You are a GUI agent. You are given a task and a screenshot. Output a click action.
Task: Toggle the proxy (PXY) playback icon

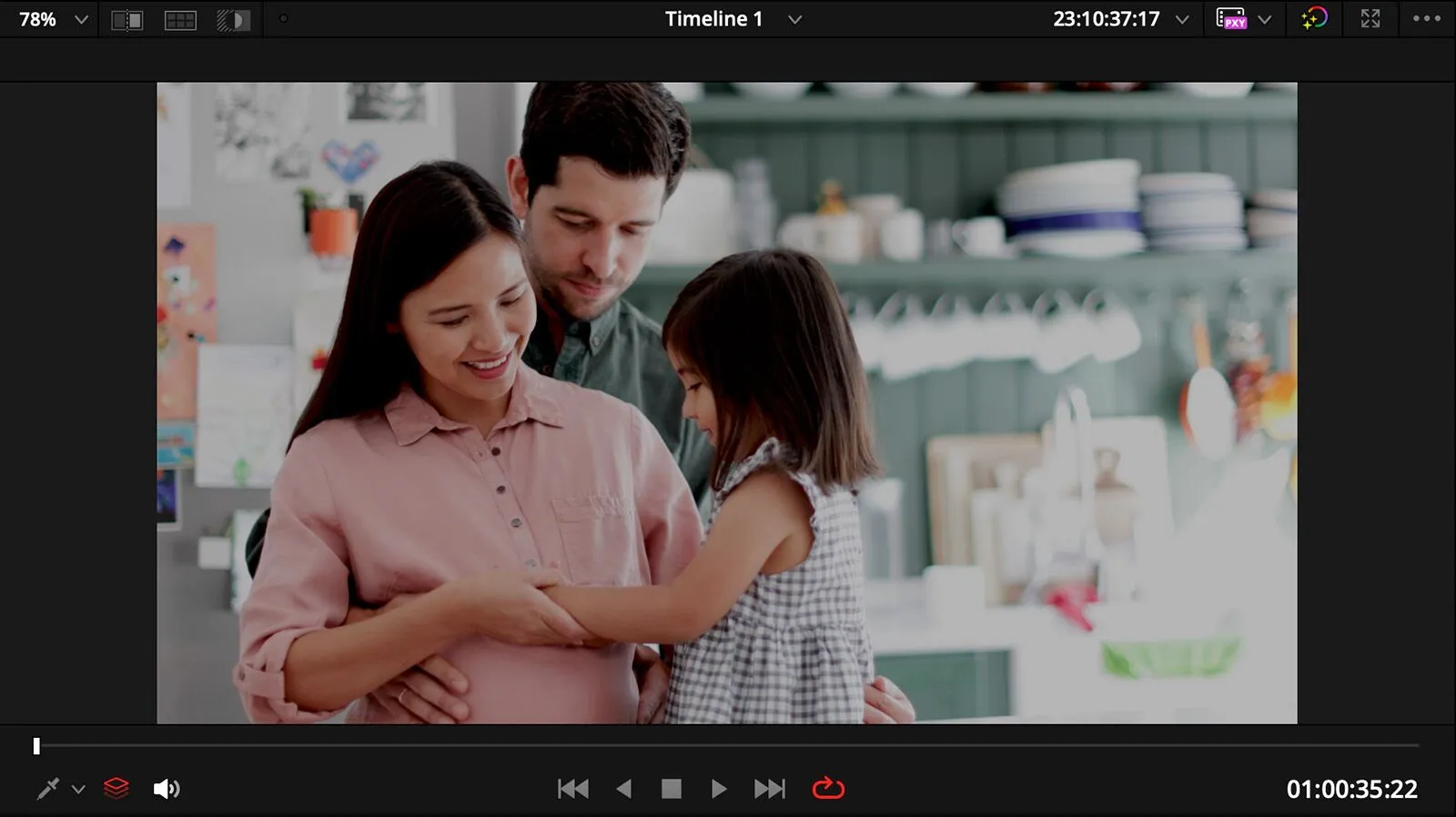(x=1231, y=19)
